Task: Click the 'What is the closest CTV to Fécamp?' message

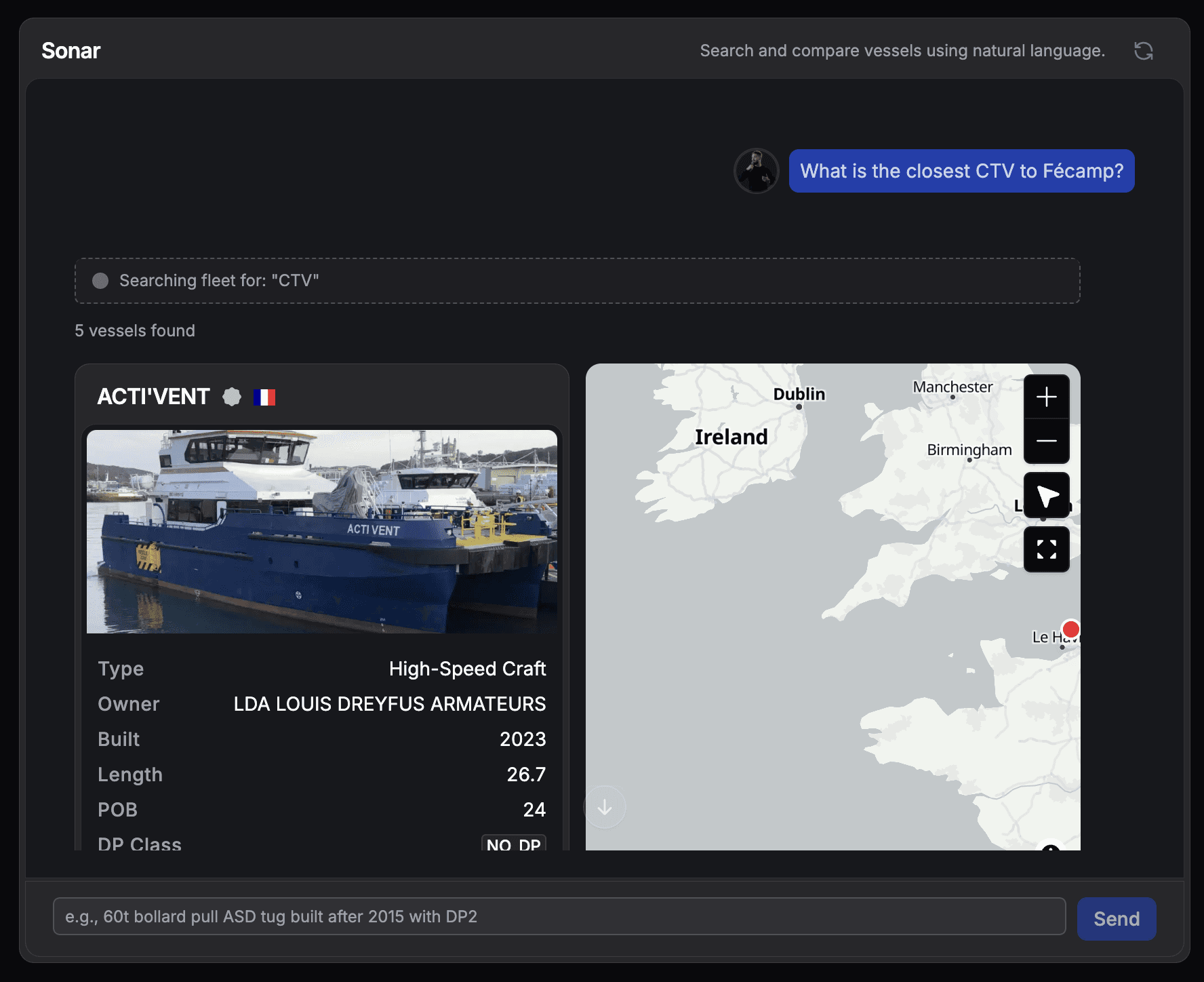Action: [x=961, y=171]
